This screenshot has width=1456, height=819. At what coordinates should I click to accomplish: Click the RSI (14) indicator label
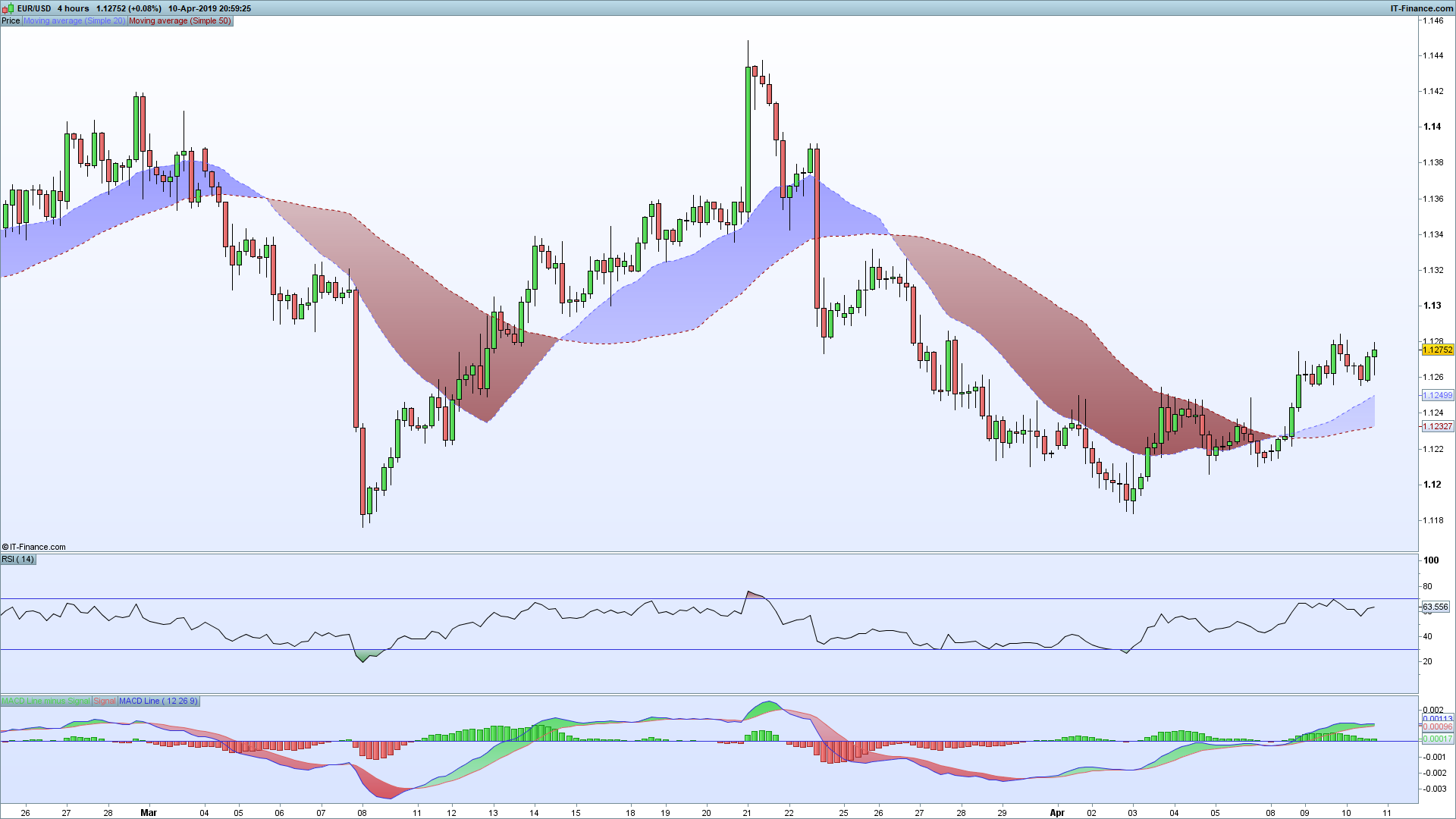click(x=18, y=559)
